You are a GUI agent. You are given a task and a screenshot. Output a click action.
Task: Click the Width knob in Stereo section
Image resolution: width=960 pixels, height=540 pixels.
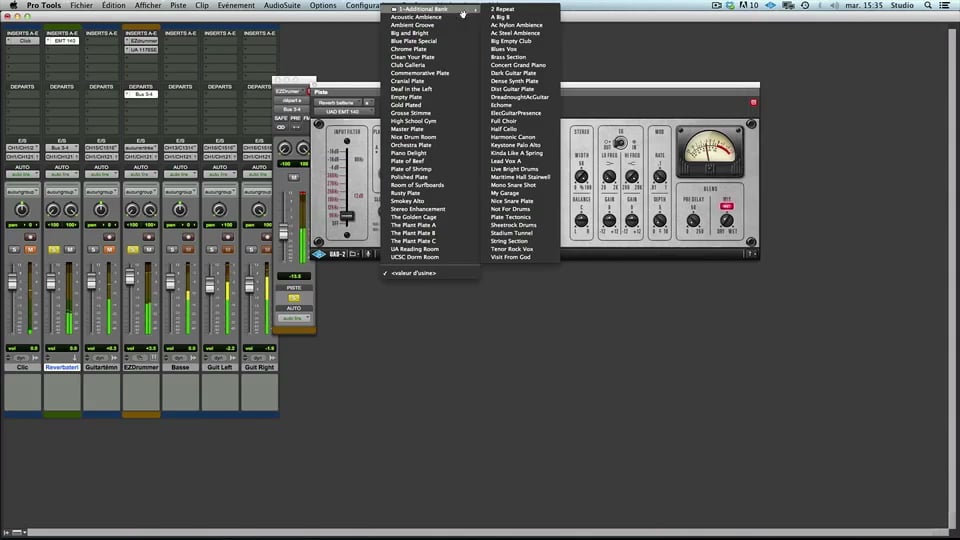click(x=581, y=177)
